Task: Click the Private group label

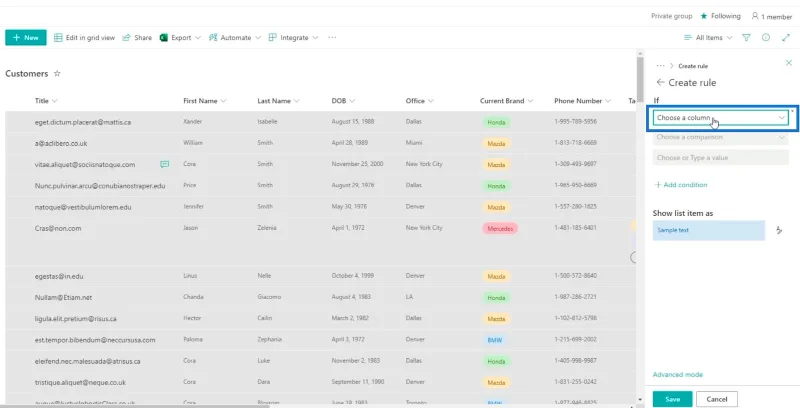Action: point(671,16)
